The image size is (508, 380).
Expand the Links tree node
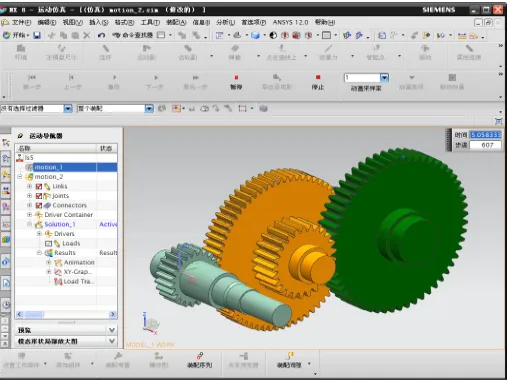(x=29, y=186)
